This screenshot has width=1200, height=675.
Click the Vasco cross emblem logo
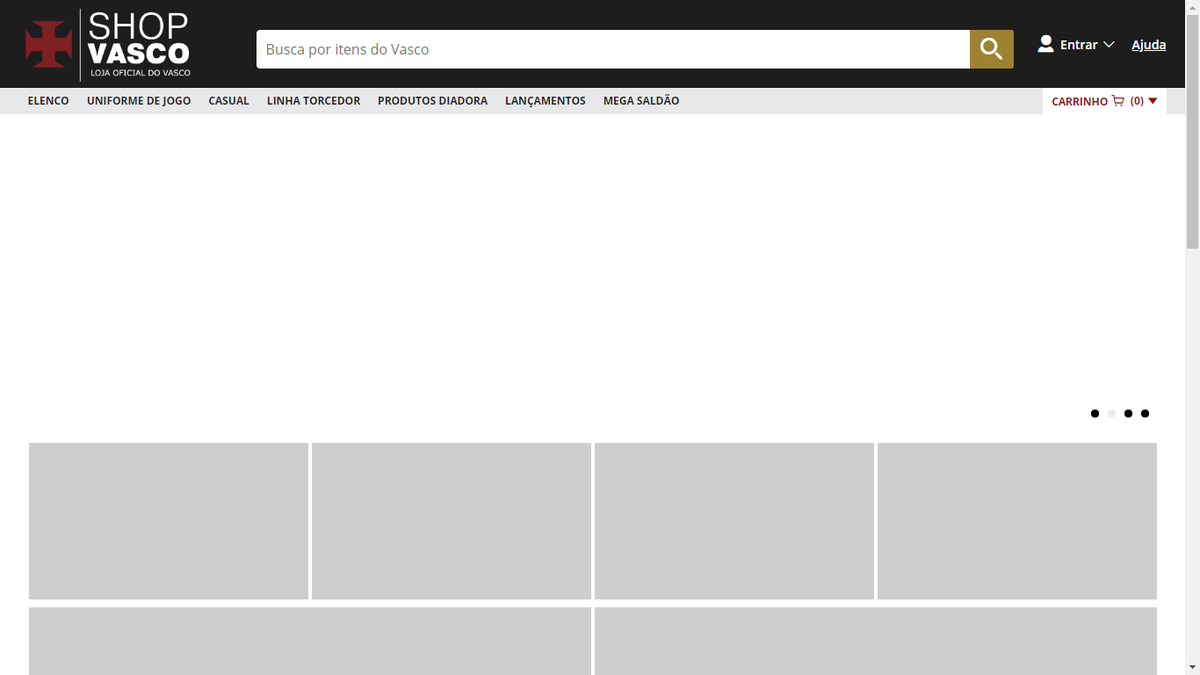coord(49,45)
